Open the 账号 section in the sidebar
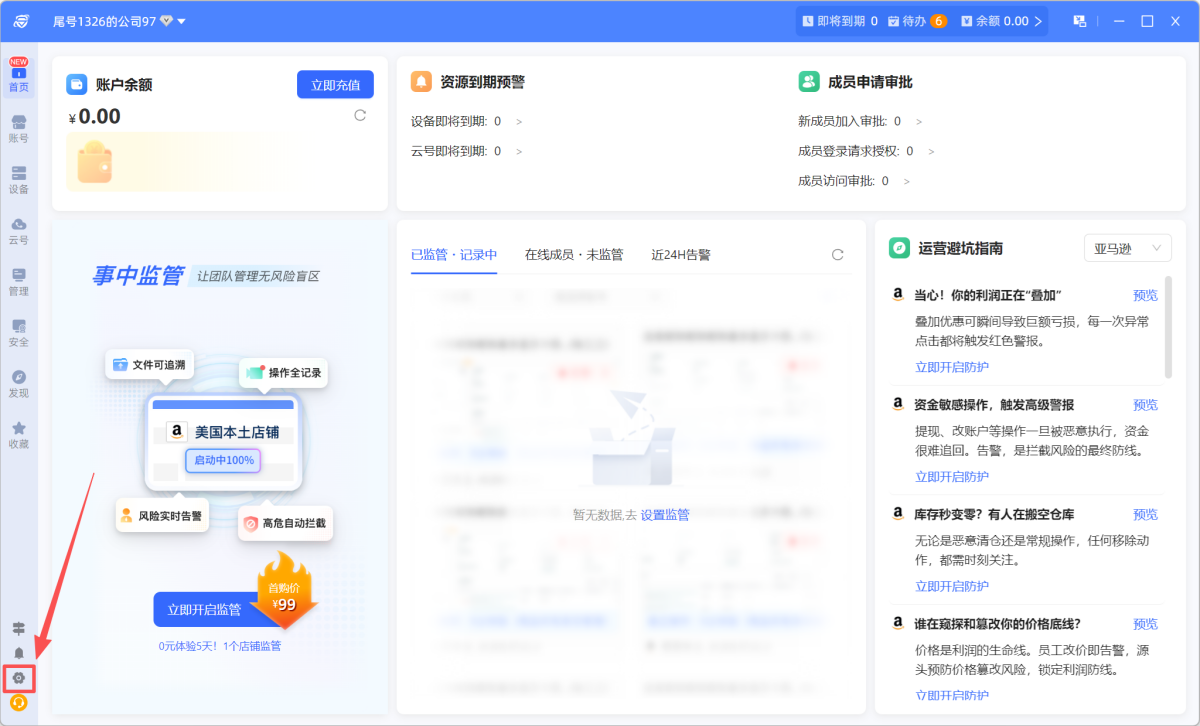The height and width of the screenshot is (726, 1200). click(19, 129)
